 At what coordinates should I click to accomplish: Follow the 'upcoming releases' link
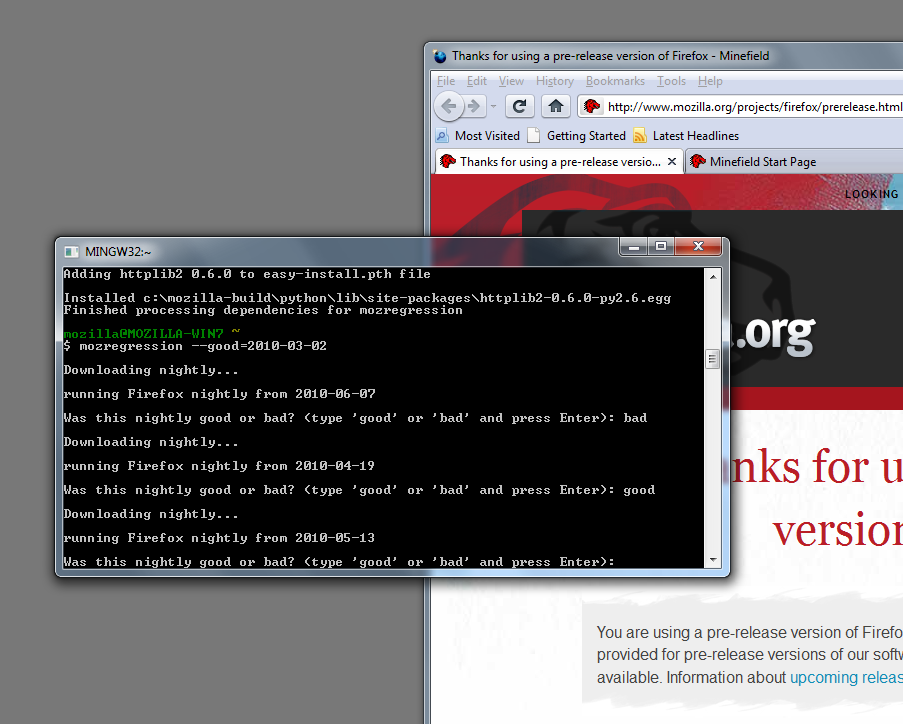tap(846, 677)
